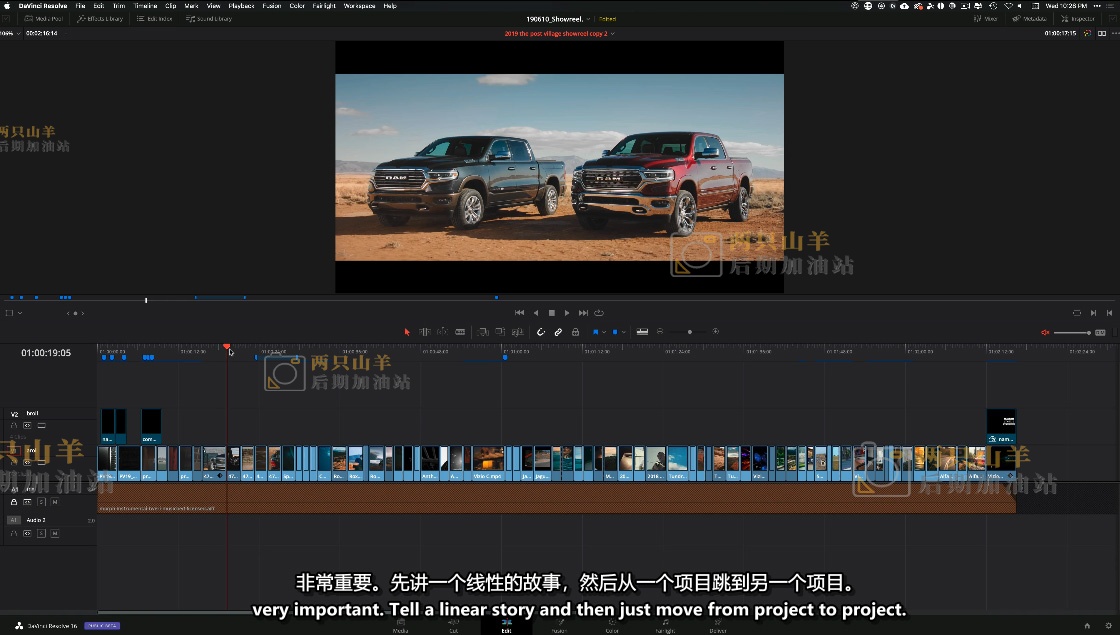The width and height of the screenshot is (1120, 635).
Task: Switch to the Color page tab
Action: 612,626
